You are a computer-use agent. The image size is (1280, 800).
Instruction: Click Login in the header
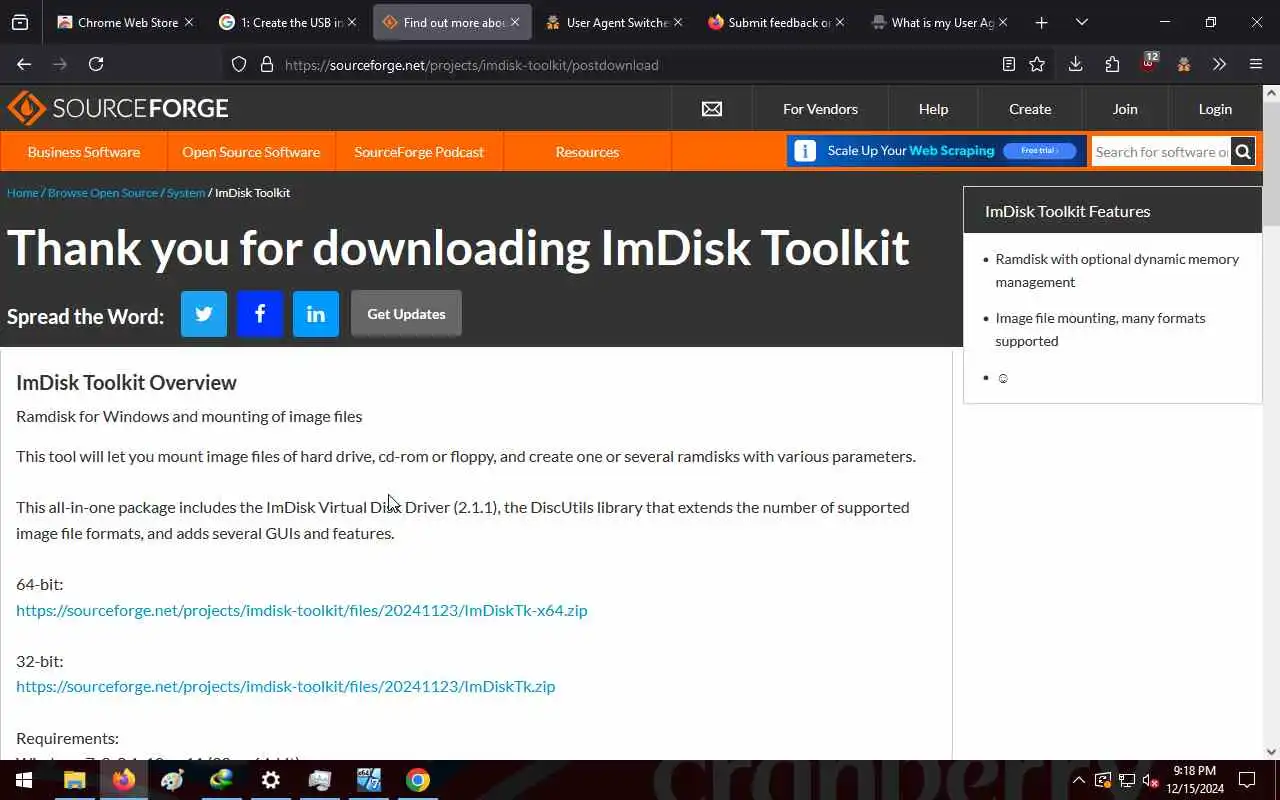1215,109
